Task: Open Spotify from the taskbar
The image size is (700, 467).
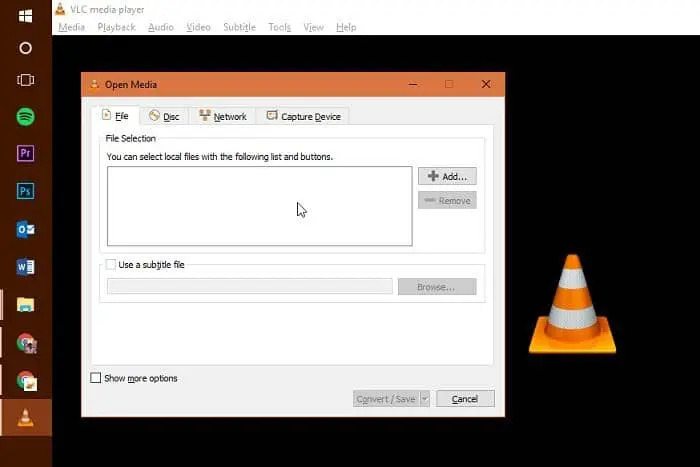Action: 26,116
